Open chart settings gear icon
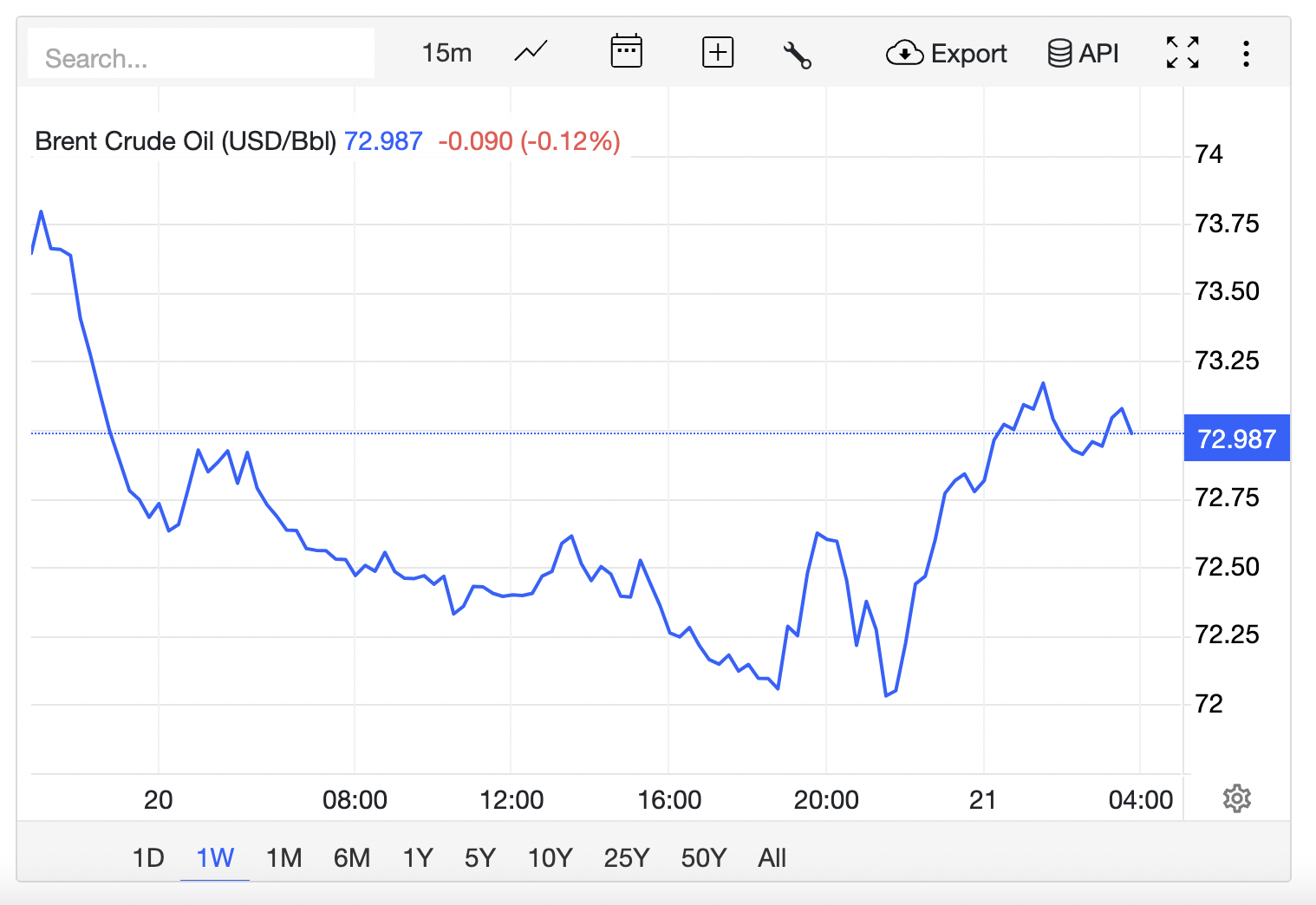1316x905 pixels. pyautogui.click(x=1237, y=798)
